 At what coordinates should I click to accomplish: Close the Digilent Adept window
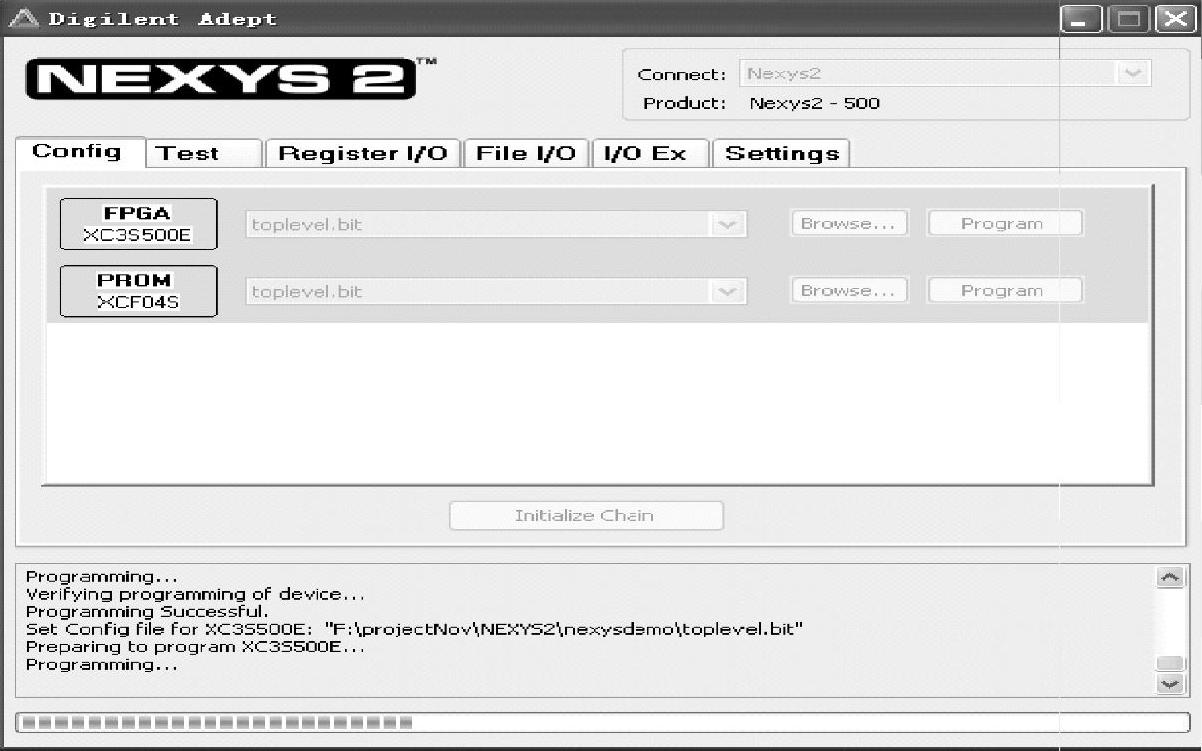pyautogui.click(x=1175, y=19)
